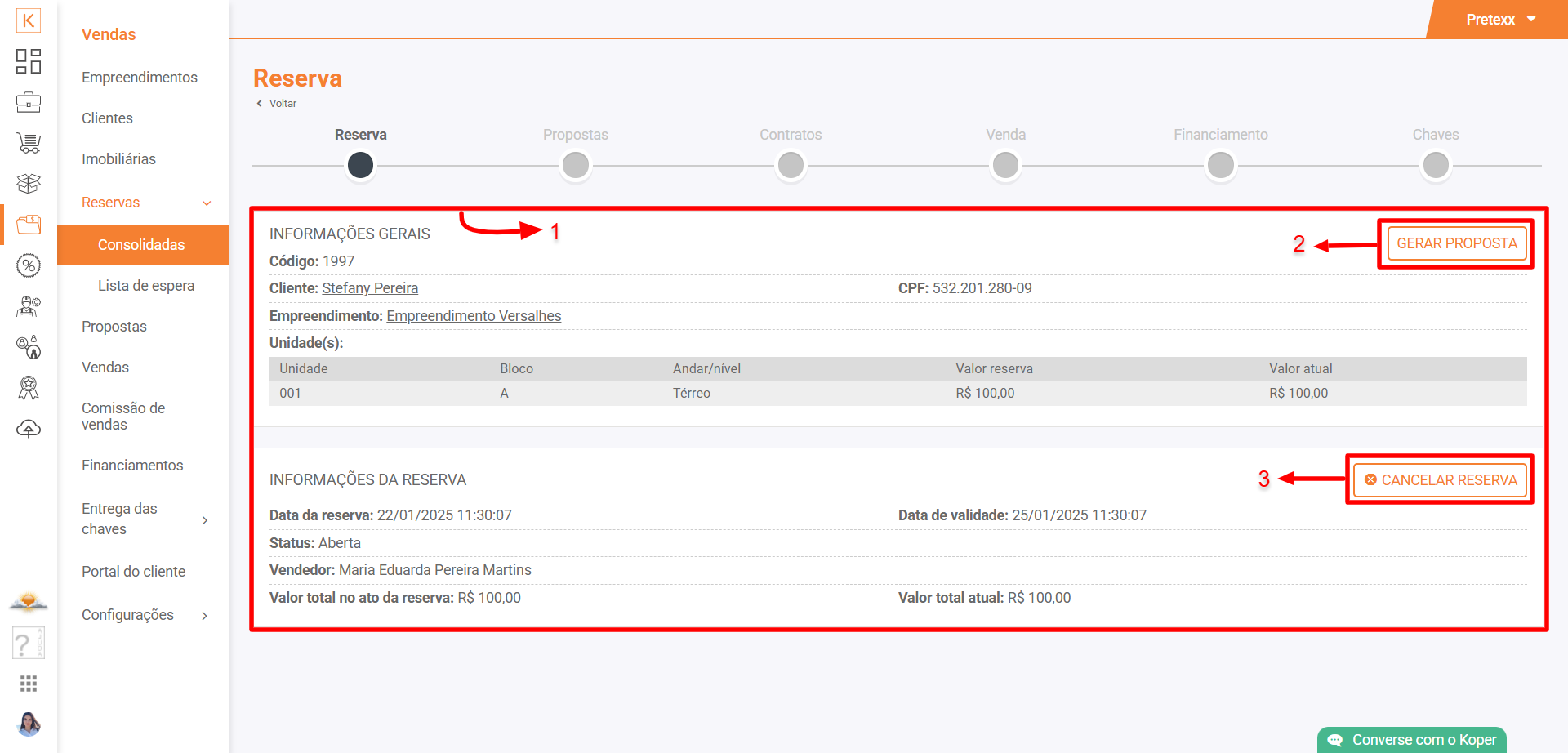Click the cloud upload icon
This screenshot has width=1568, height=753.
29,429
